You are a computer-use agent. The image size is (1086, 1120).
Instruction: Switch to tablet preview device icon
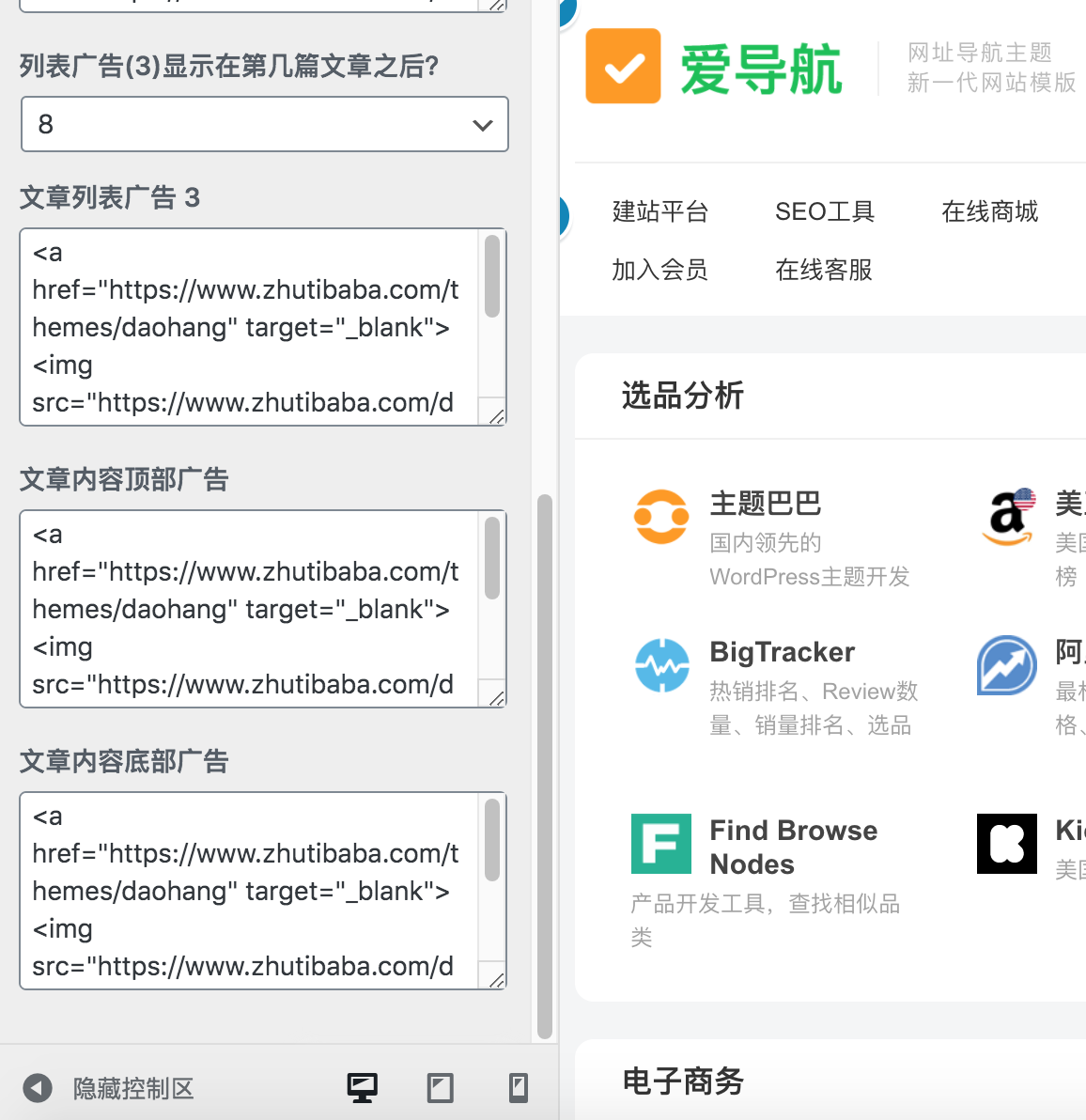pos(440,1088)
